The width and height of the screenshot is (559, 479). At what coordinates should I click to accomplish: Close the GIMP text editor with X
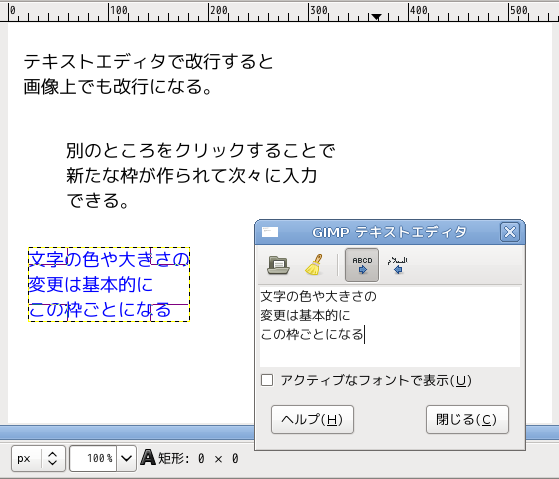point(509,232)
